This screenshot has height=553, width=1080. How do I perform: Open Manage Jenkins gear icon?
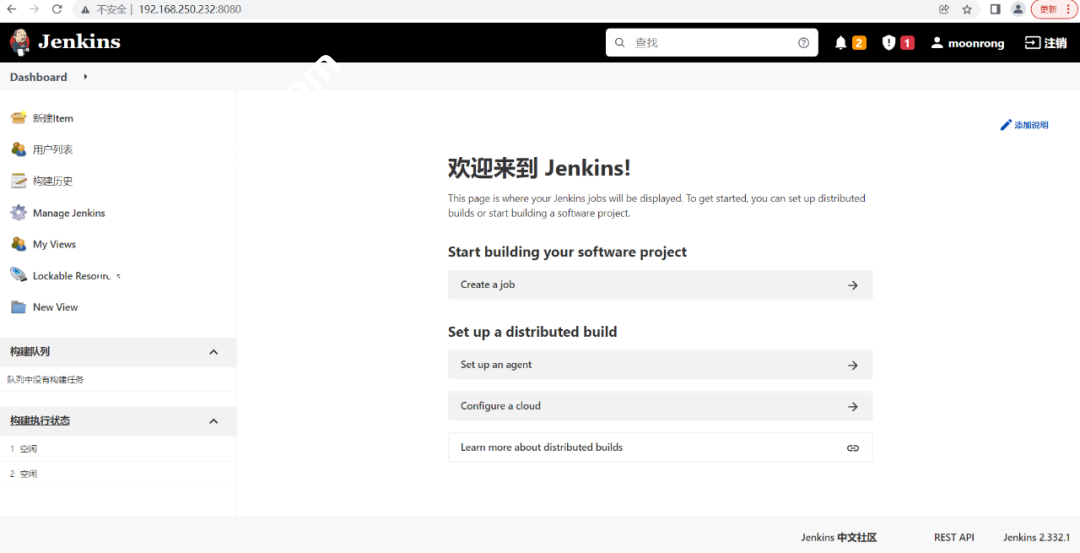coord(18,213)
